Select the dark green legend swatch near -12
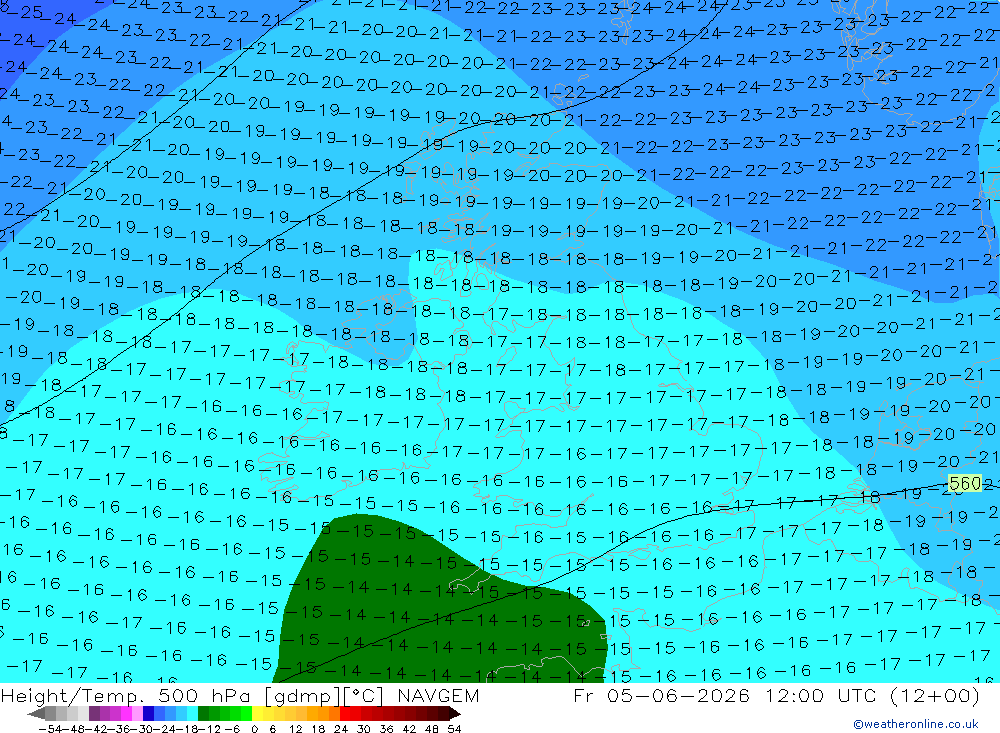 203,714
